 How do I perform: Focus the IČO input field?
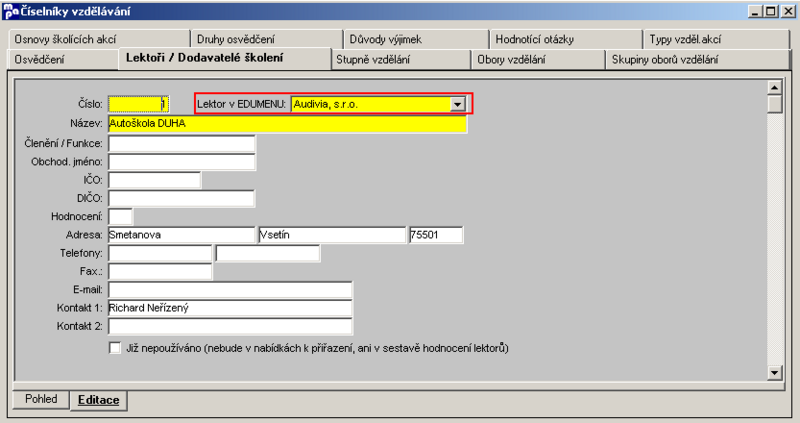[x=155, y=180]
